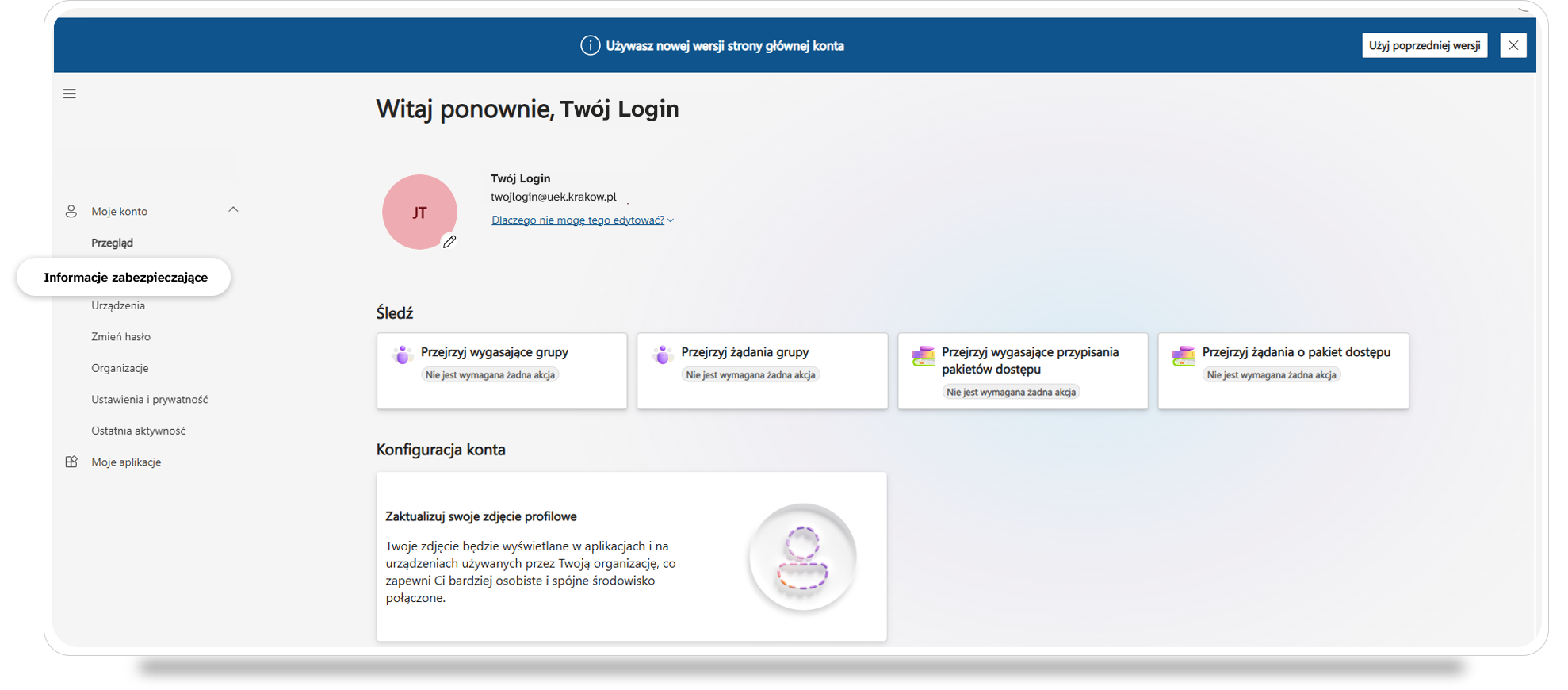
Task: Open the Przejrzyj wygasające grupy card title
Action: pyautogui.click(x=495, y=352)
